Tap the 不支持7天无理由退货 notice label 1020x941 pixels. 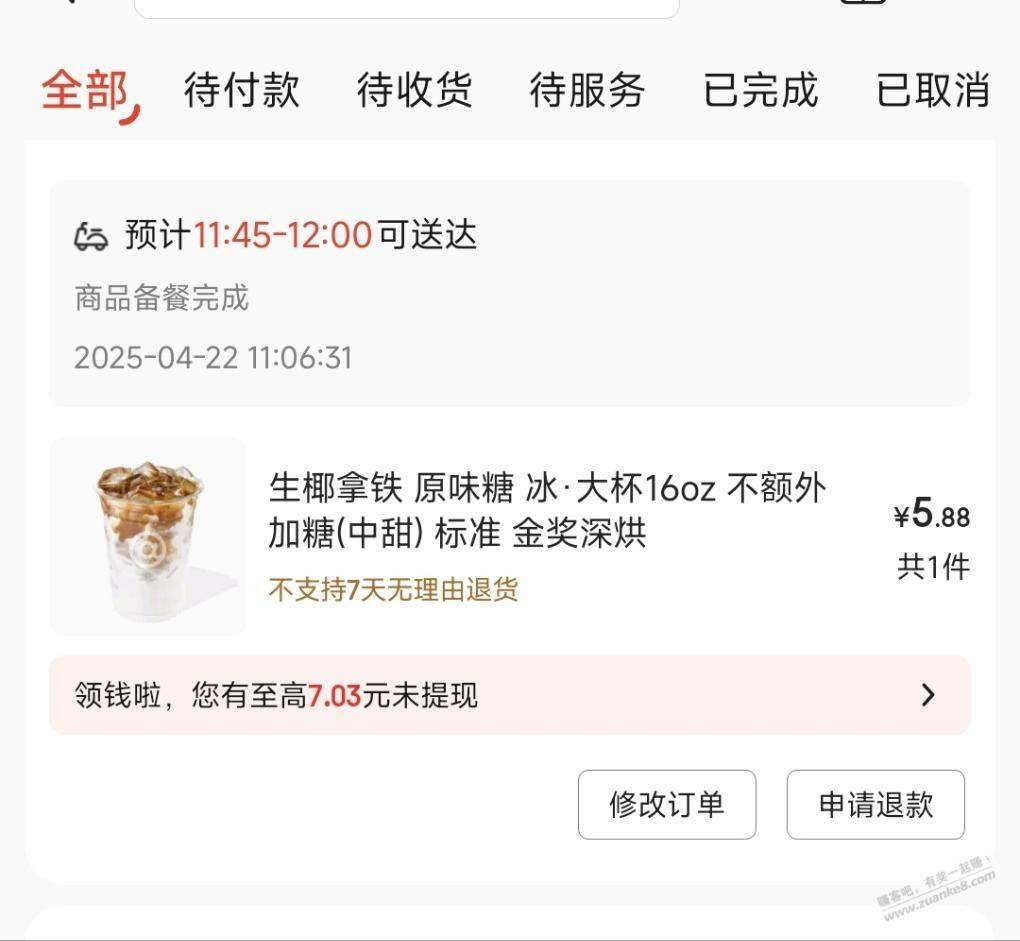(393, 590)
